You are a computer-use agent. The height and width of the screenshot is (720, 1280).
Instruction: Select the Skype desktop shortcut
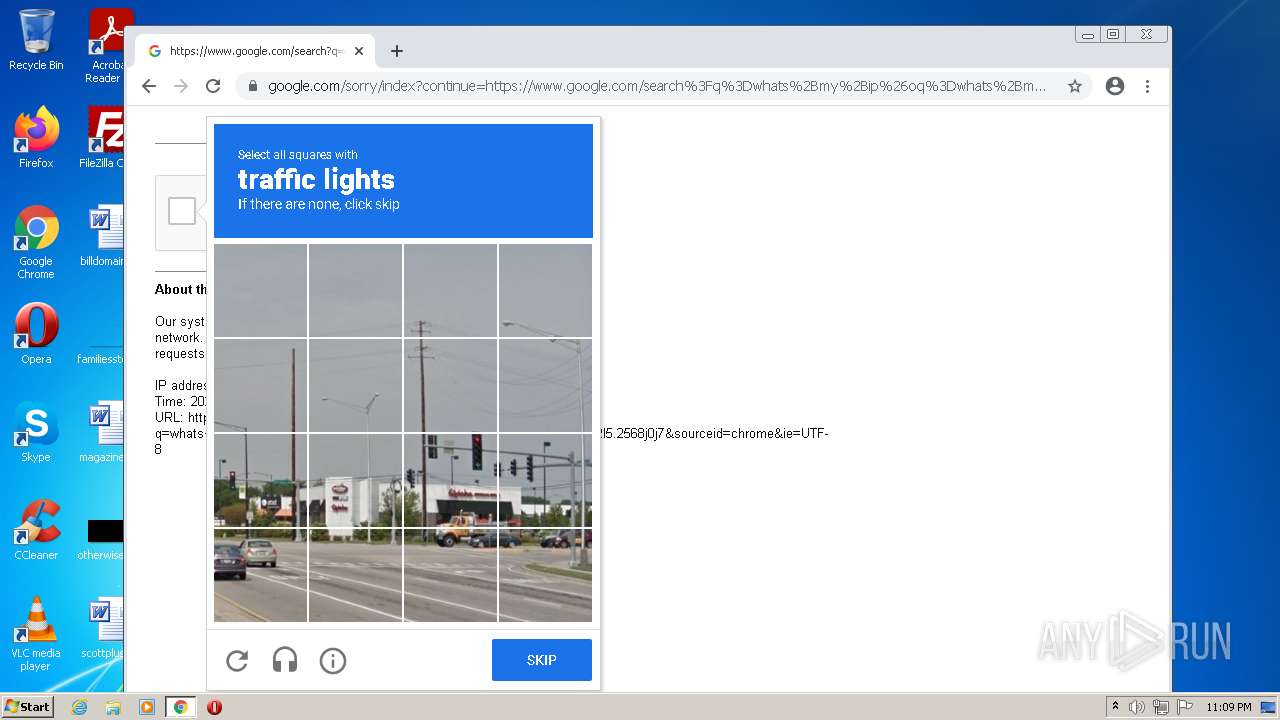pos(36,432)
